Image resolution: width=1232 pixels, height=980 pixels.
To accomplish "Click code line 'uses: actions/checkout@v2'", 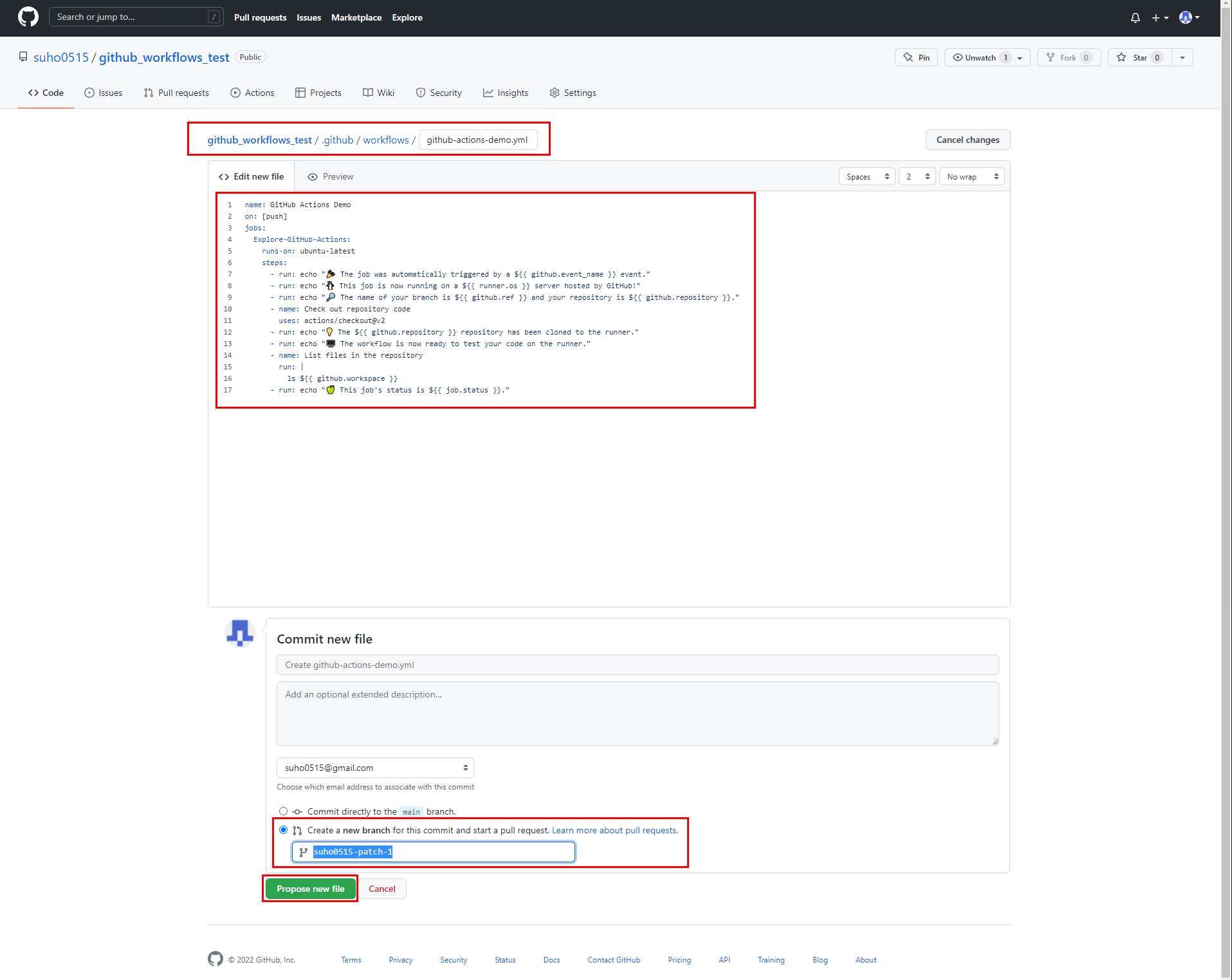I will pos(332,320).
